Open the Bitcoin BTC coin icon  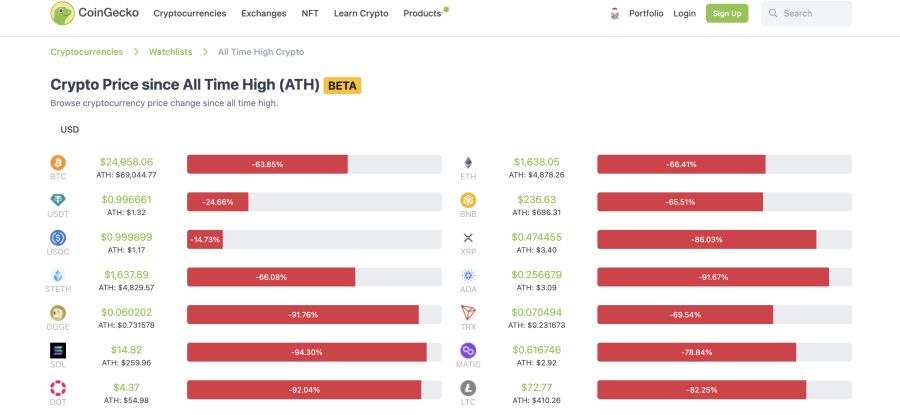[58, 162]
